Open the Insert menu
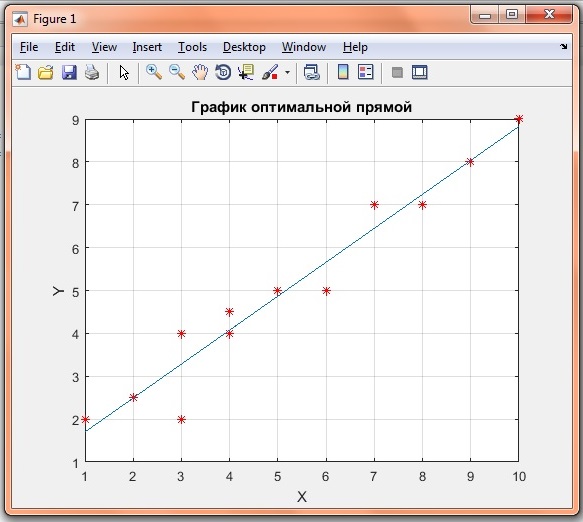 (147, 47)
